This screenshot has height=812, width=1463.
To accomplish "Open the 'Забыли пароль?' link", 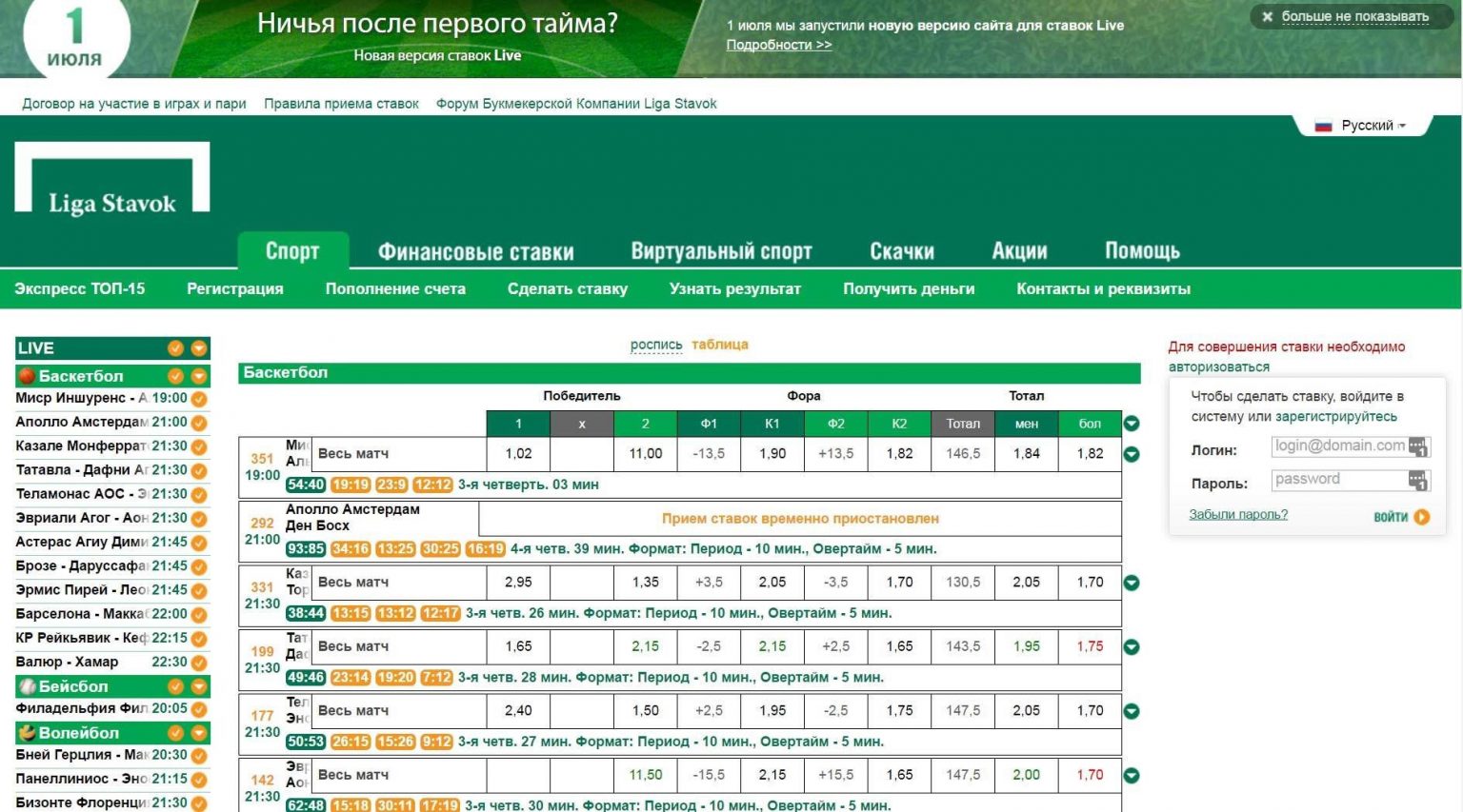I will click(1238, 515).
